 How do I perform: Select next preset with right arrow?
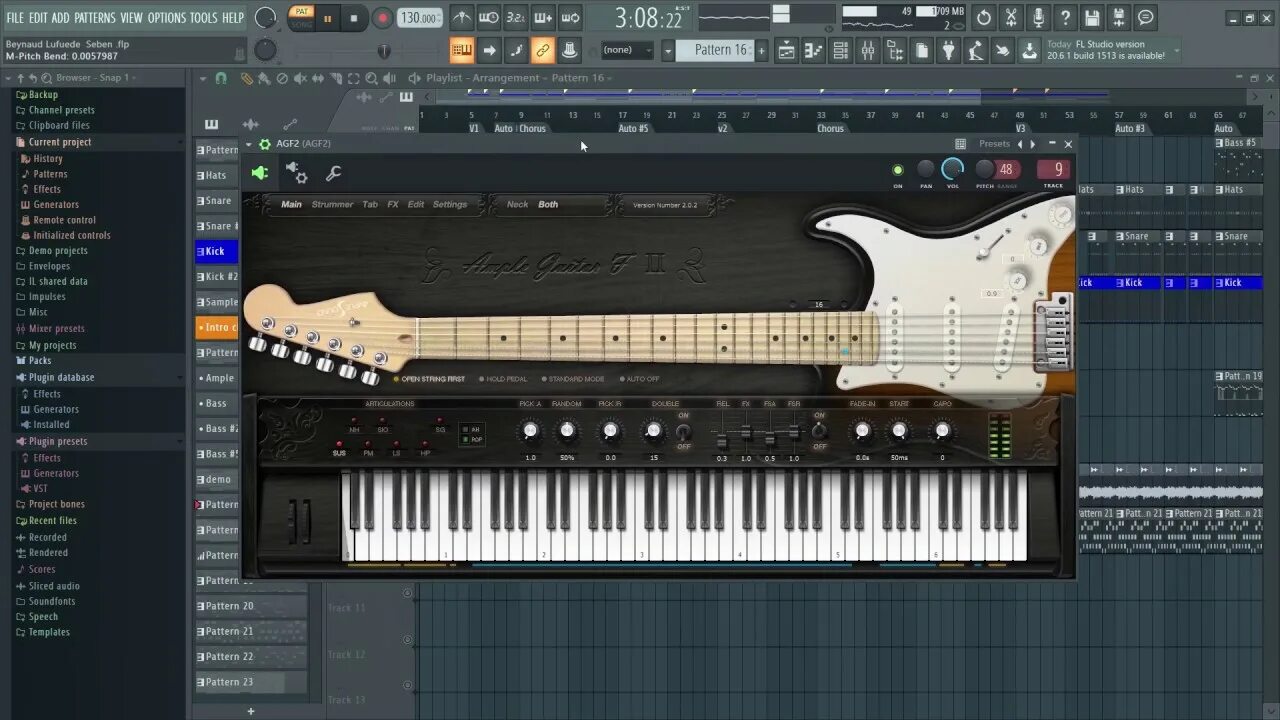tap(1033, 144)
